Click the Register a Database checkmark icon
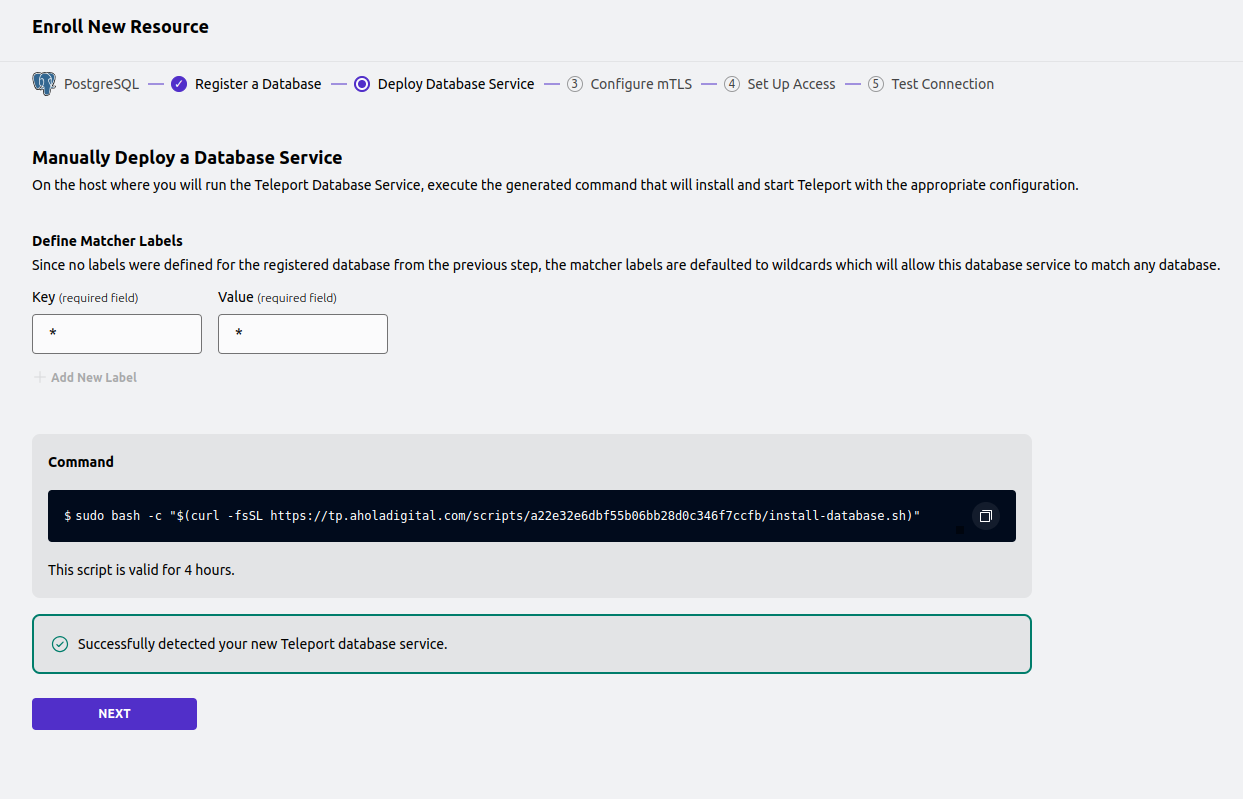 pyautogui.click(x=179, y=84)
